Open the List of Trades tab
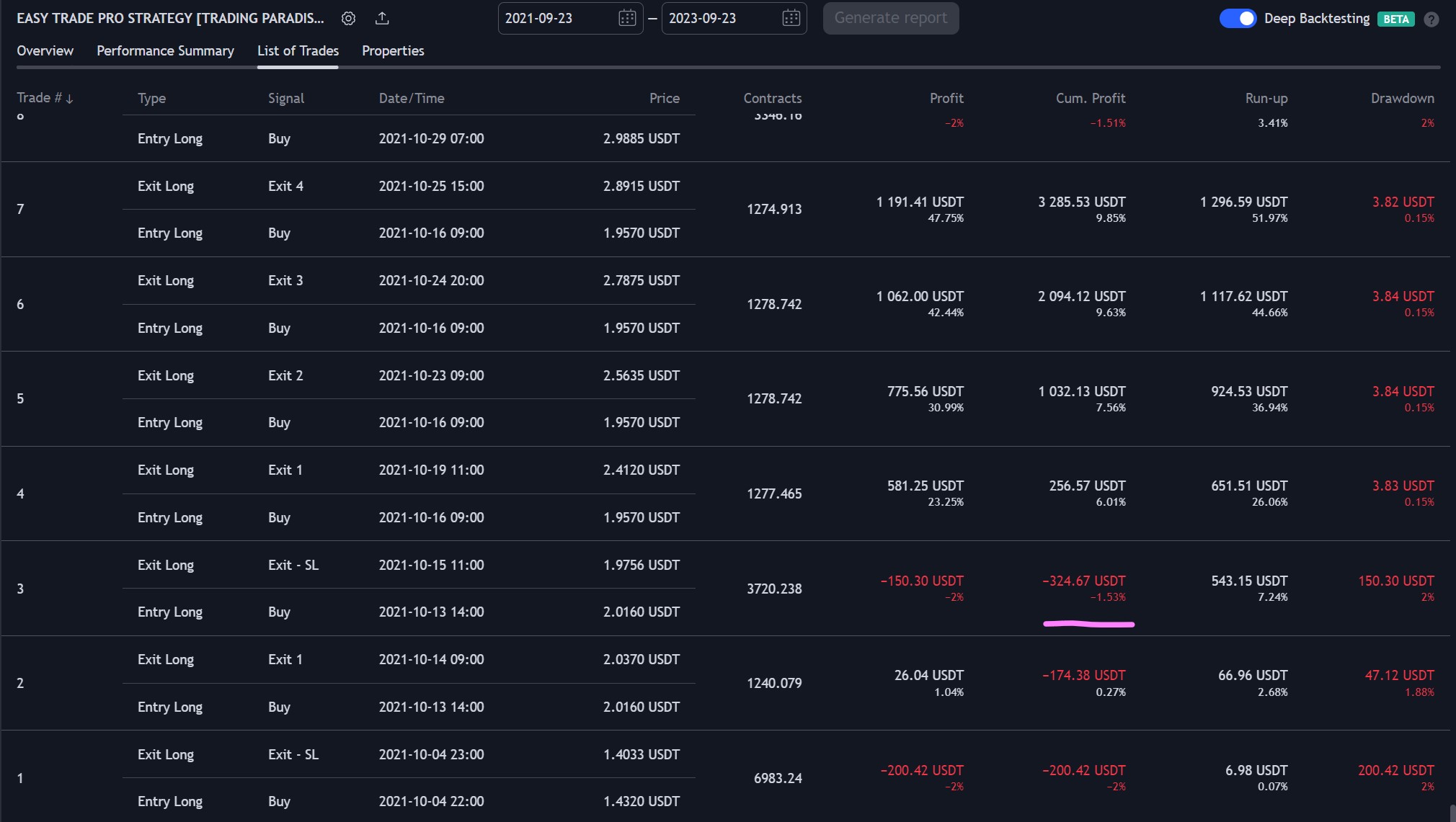The width and height of the screenshot is (1456, 822). point(298,50)
